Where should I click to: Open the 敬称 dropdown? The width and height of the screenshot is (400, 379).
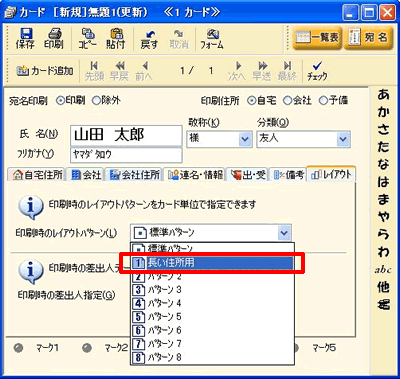click(x=246, y=139)
